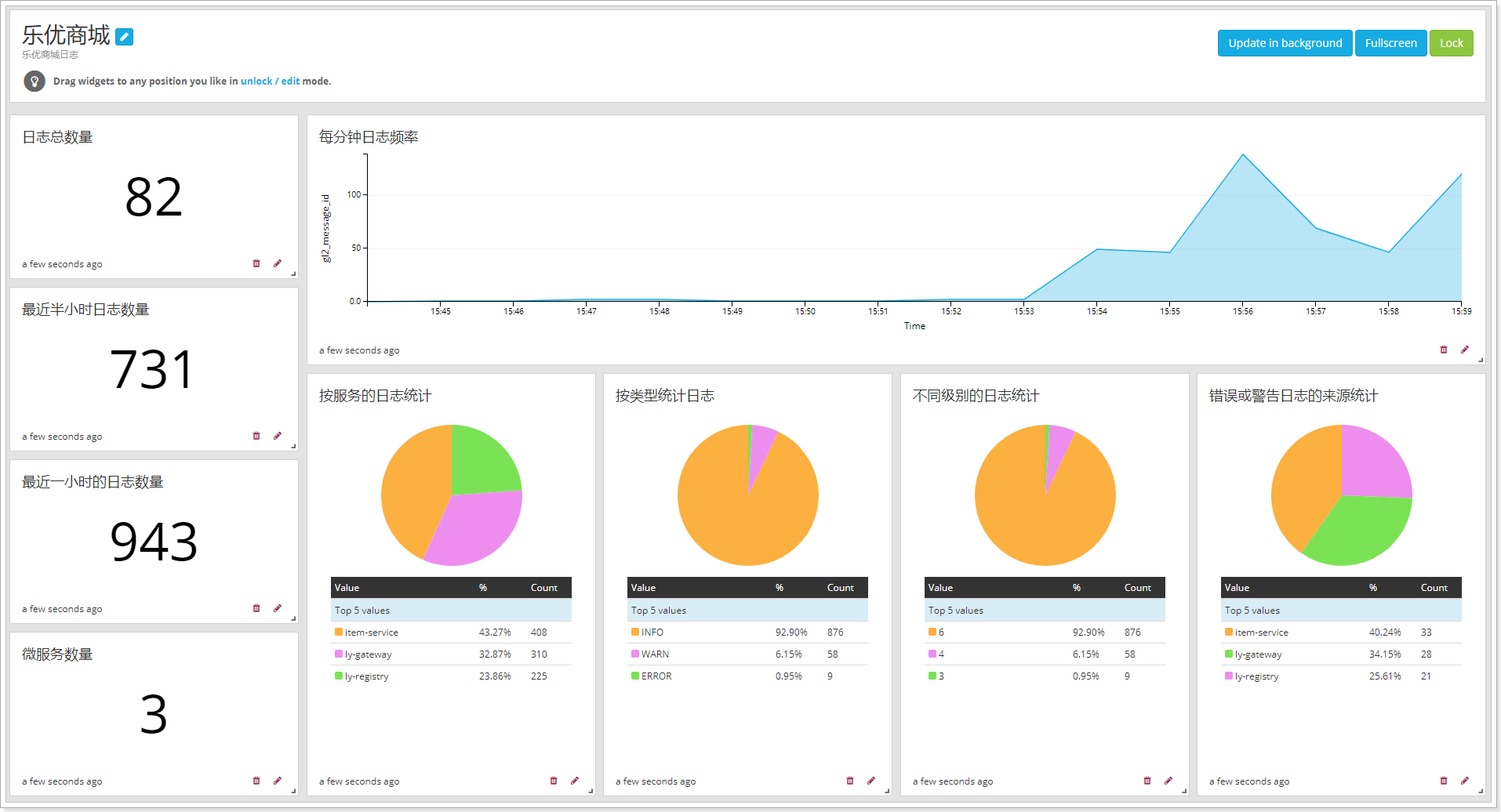Click the 15:56 peak in frequency chart
This screenshot has width=1501, height=812.
[x=1243, y=154]
